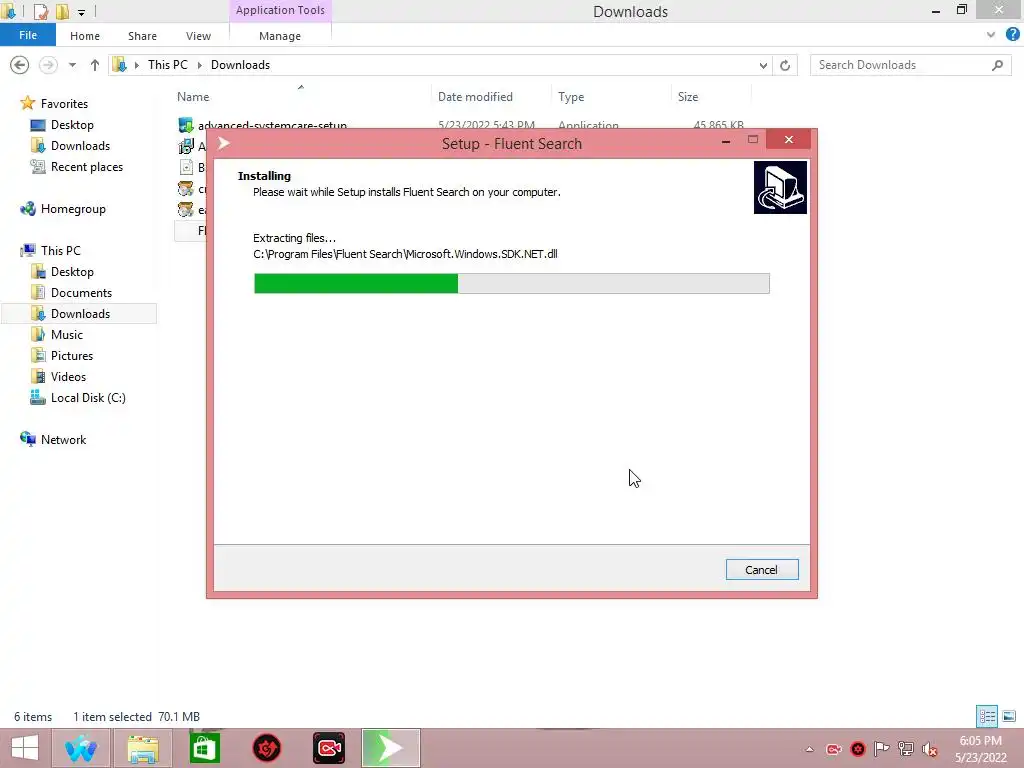This screenshot has height=768, width=1024.
Task: Open the recent locations dropdown arrow
Action: click(72, 65)
